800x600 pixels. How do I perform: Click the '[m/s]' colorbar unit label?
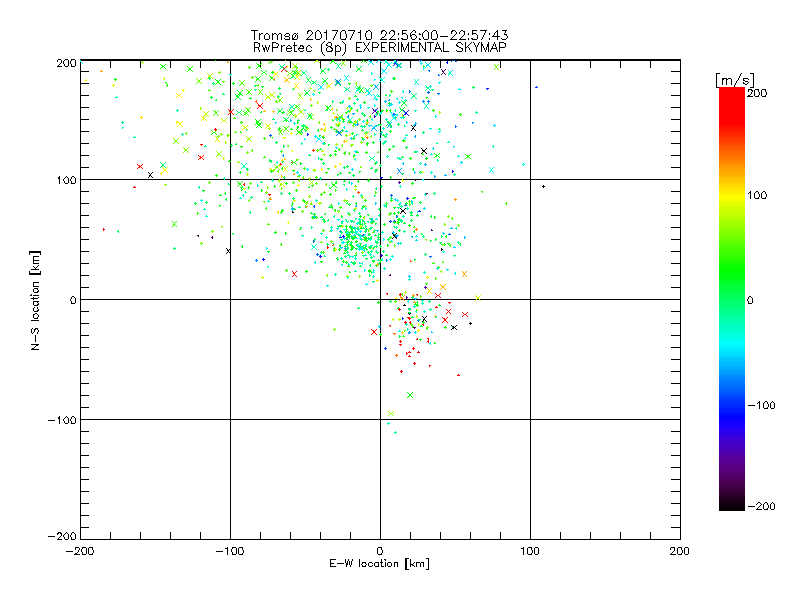point(735,80)
